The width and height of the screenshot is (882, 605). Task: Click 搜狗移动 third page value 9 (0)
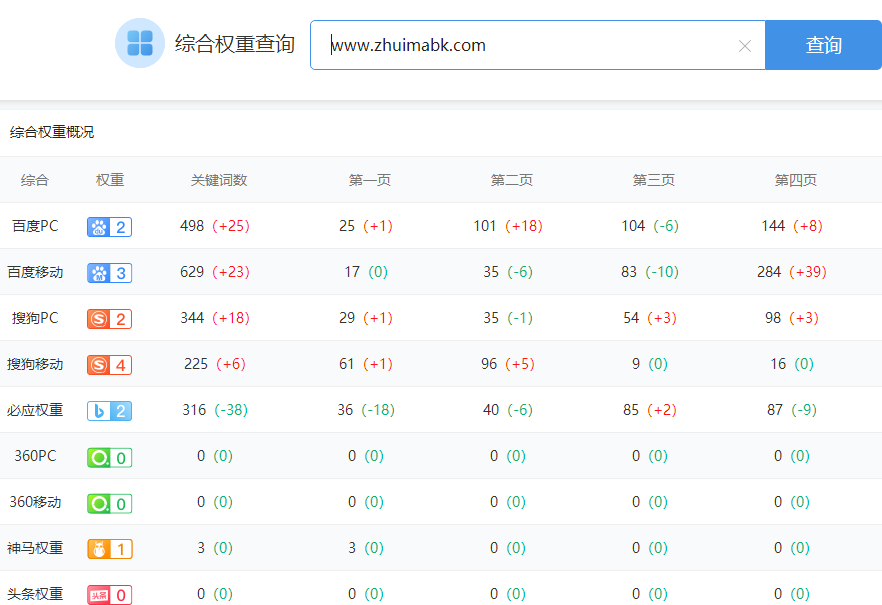tap(650, 364)
